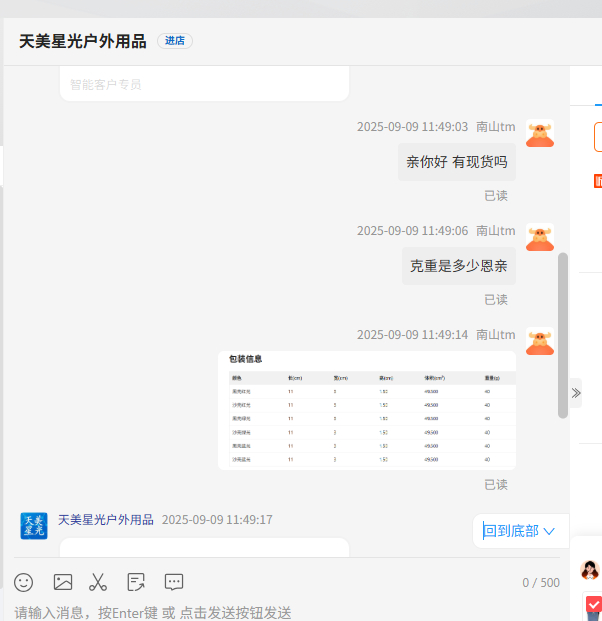Click the 天美星光户外用品 store logo avatar
This screenshot has height=621, width=602.
point(34,525)
